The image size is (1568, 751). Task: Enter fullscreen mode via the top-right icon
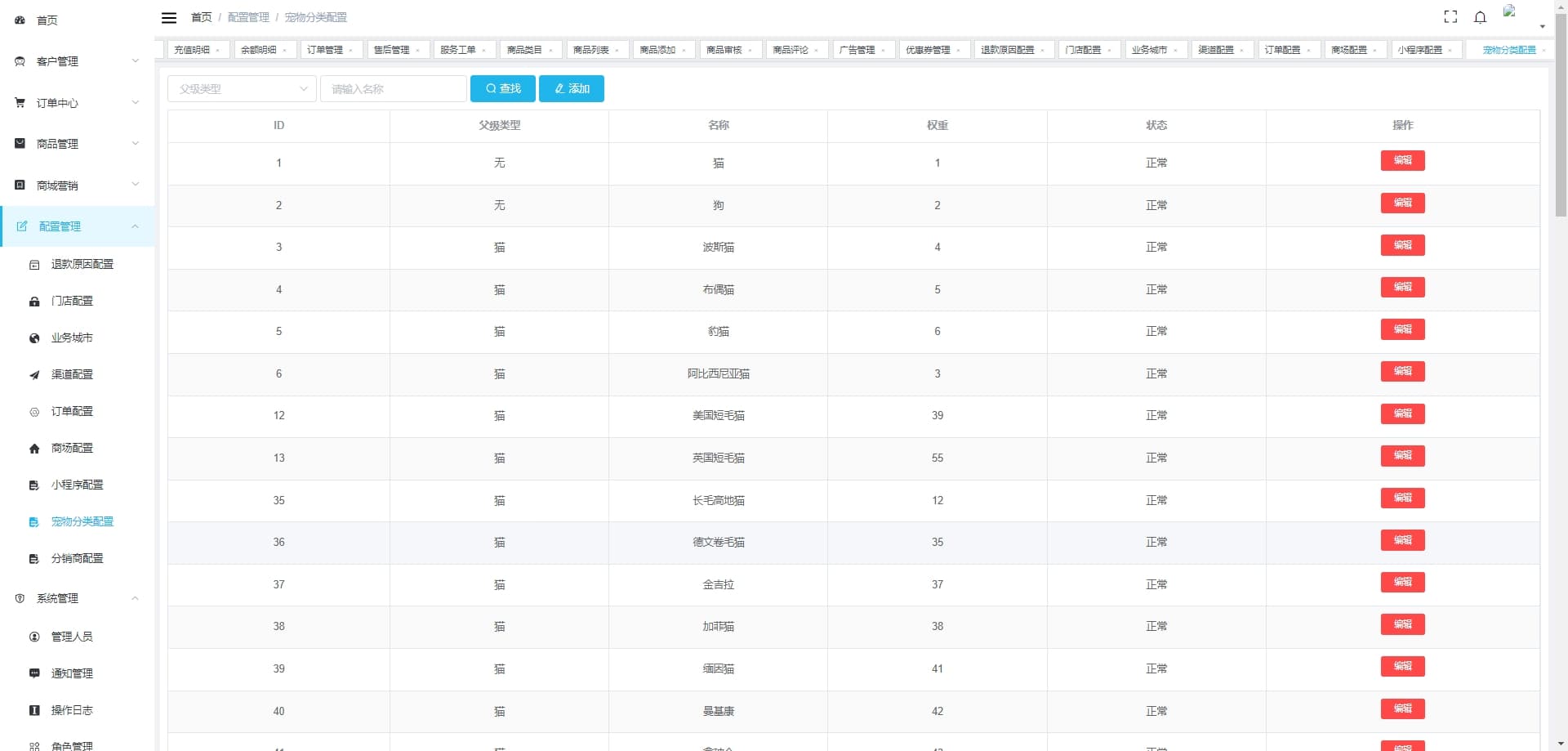tap(1450, 17)
